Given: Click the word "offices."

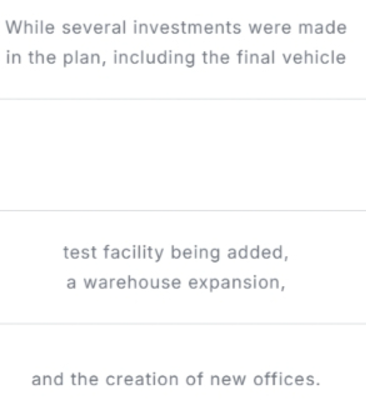Looking at the screenshot, I should (x=287, y=379).
